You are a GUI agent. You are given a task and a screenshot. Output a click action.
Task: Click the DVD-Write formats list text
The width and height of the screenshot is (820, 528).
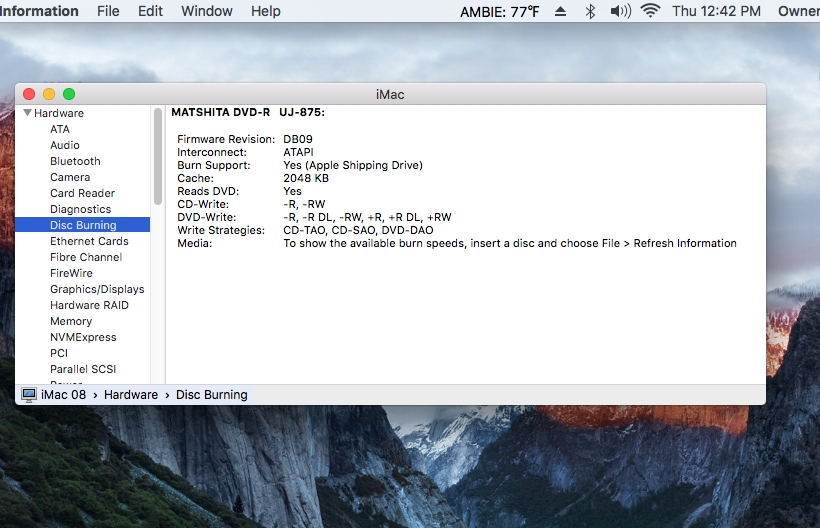(367, 217)
